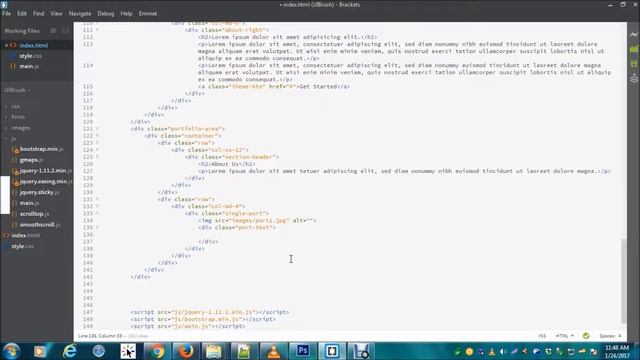The height and width of the screenshot is (360, 640).
Task: Click the Spaces indentation label
Action: pos(607,336)
